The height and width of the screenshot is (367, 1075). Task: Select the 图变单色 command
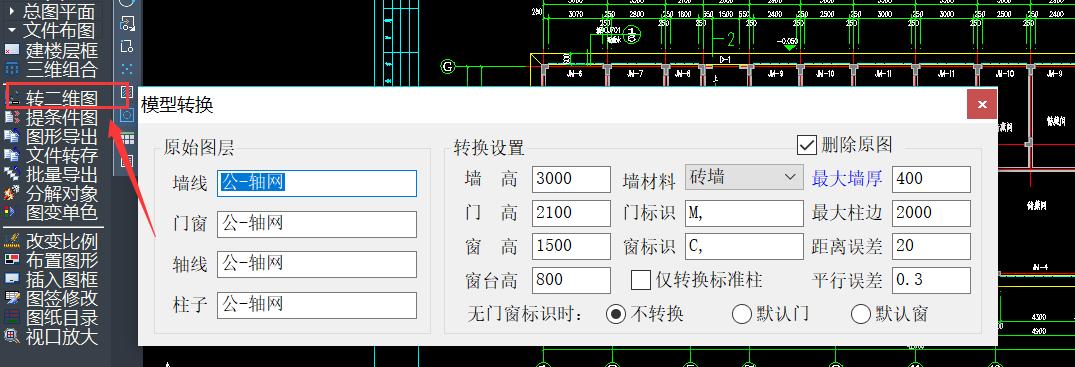coord(51,213)
